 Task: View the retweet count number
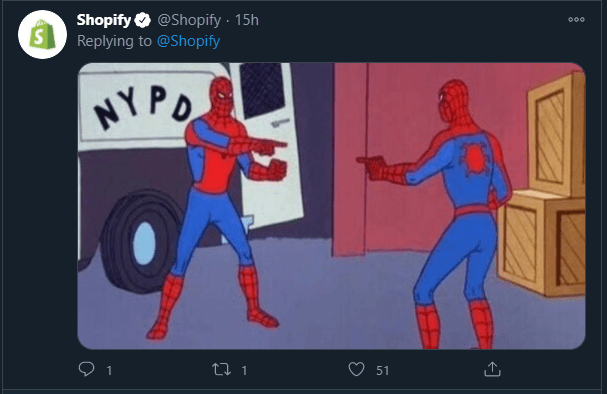[x=244, y=370]
